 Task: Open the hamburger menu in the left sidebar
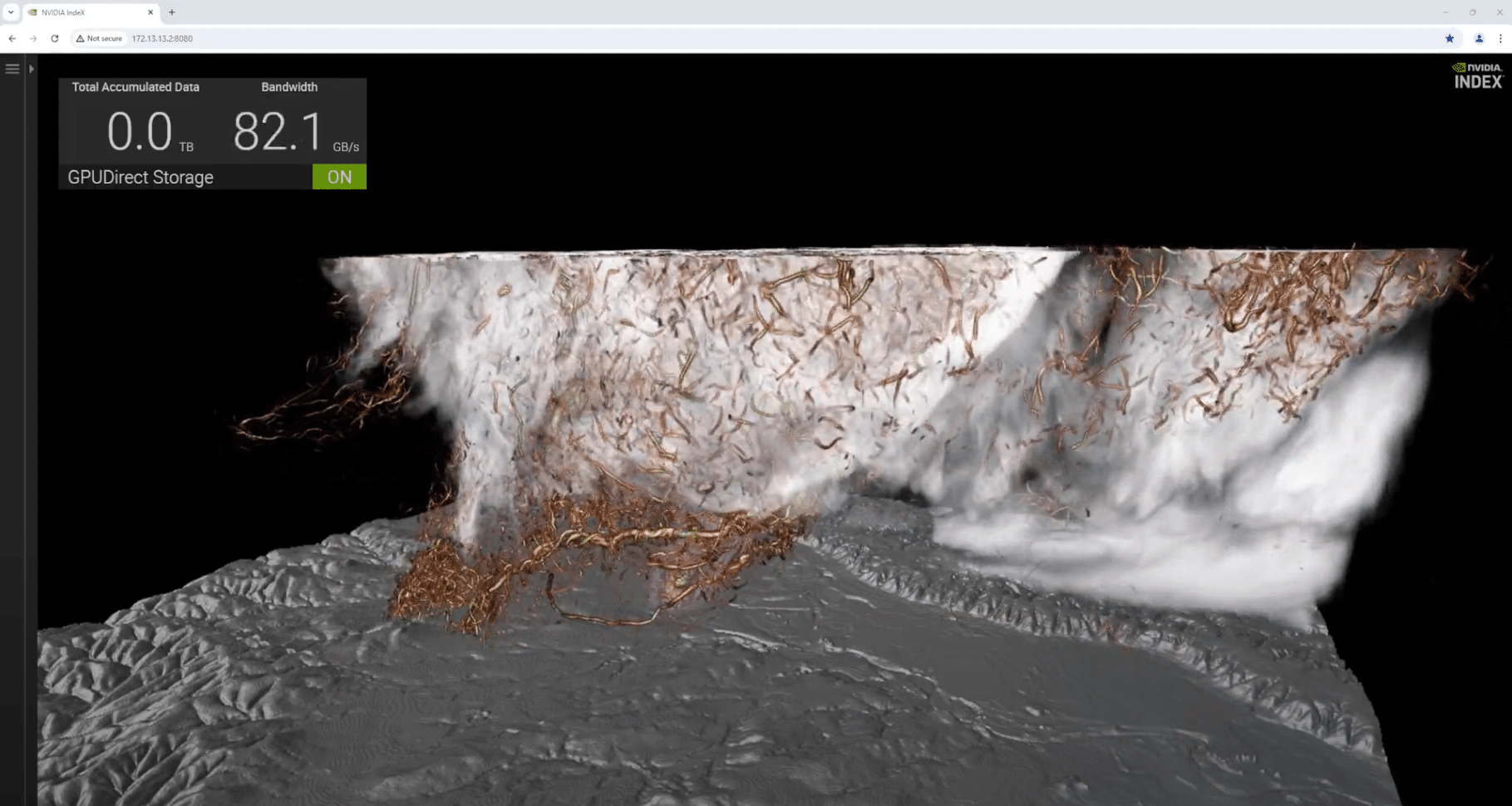tap(12, 69)
